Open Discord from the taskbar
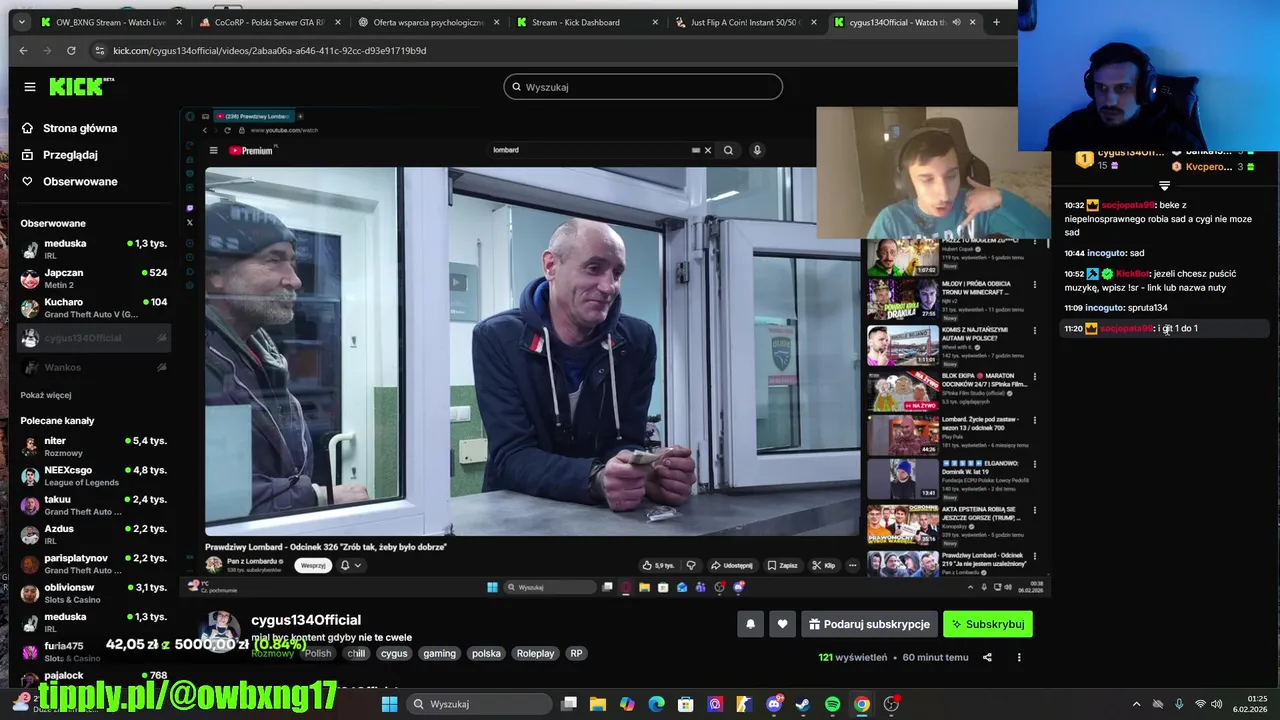Image resolution: width=1280 pixels, height=720 pixels. (x=773, y=704)
